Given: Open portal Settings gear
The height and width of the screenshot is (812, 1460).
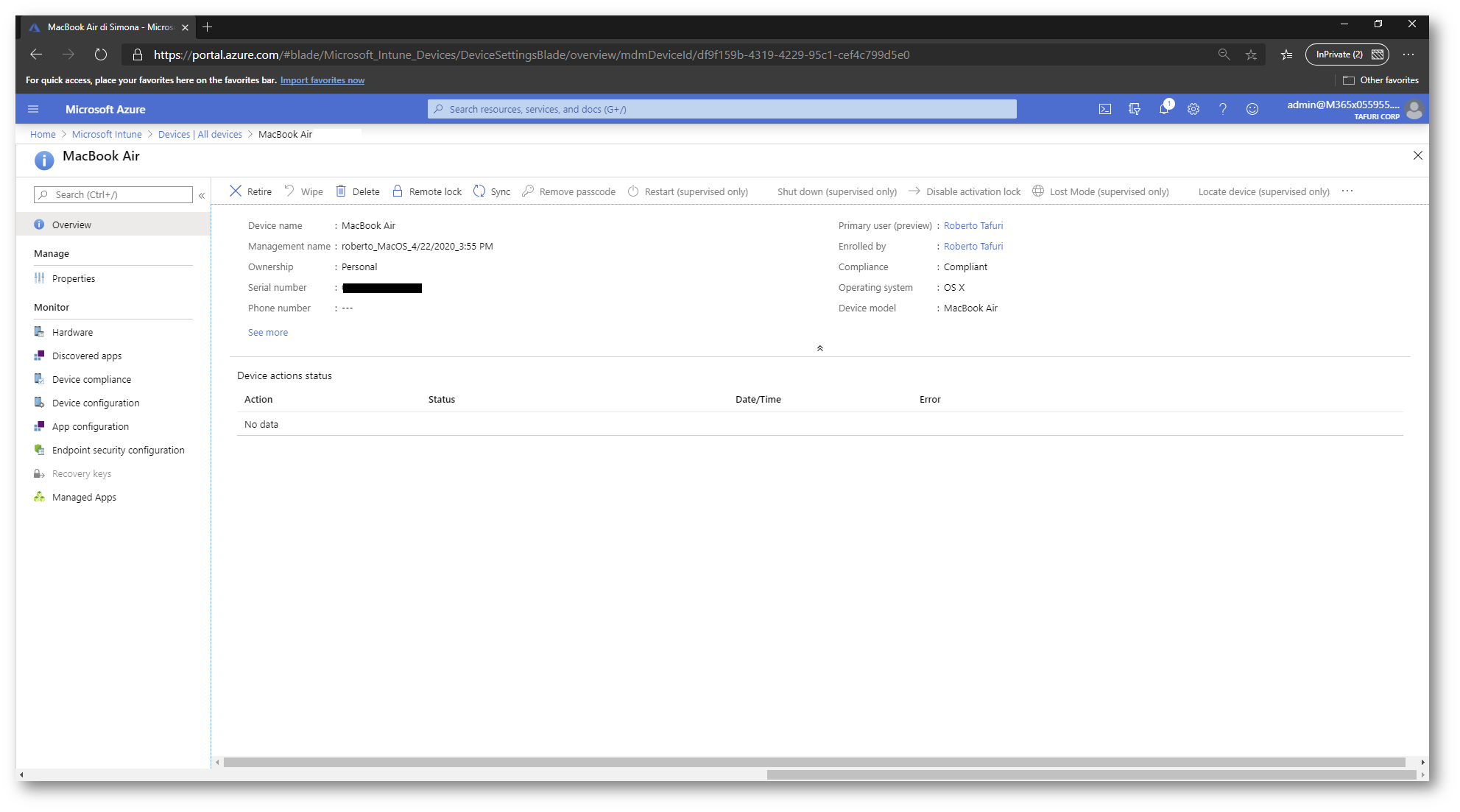Looking at the screenshot, I should pyautogui.click(x=1193, y=109).
